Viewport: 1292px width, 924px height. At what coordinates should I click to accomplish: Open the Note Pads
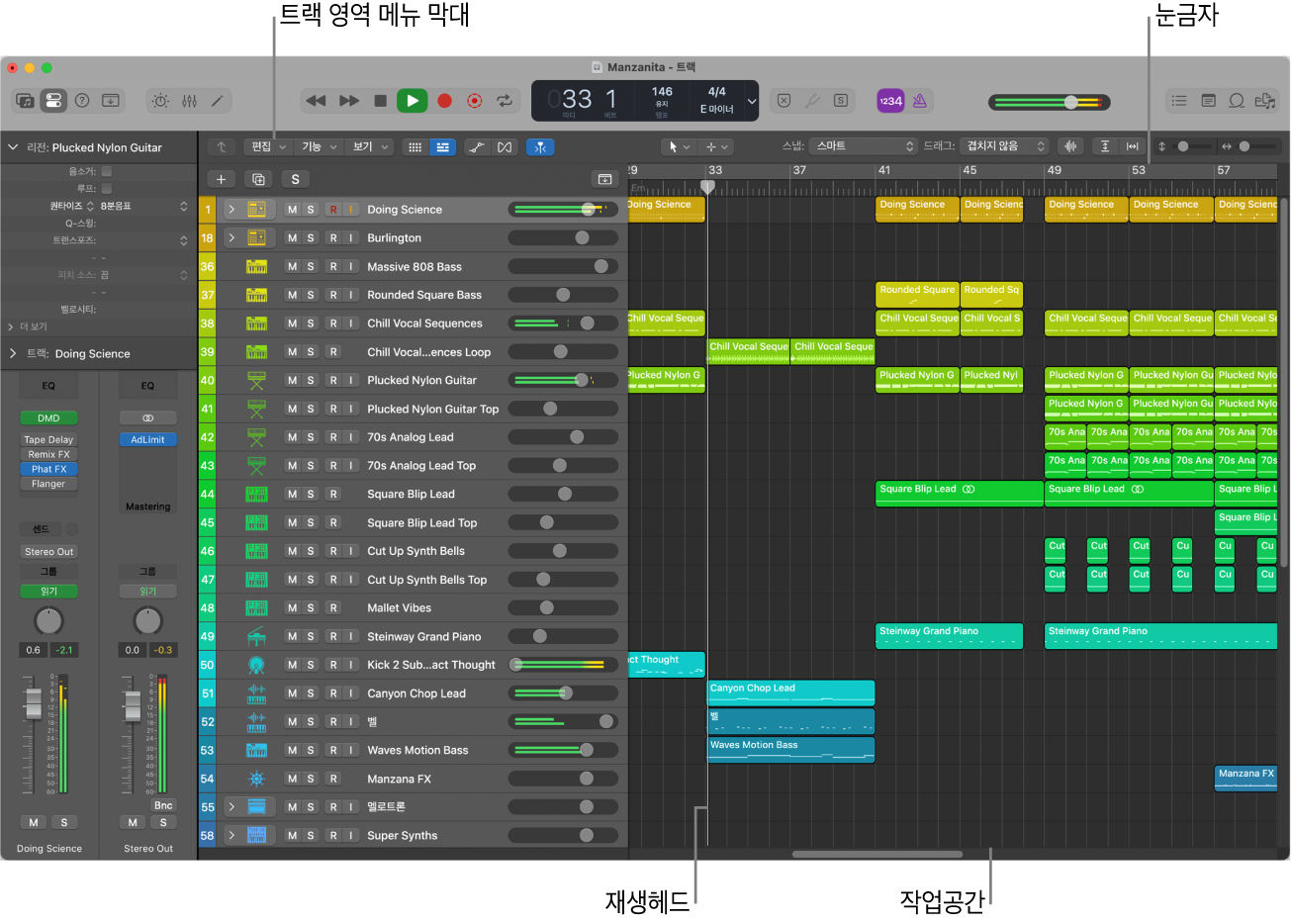1208,101
